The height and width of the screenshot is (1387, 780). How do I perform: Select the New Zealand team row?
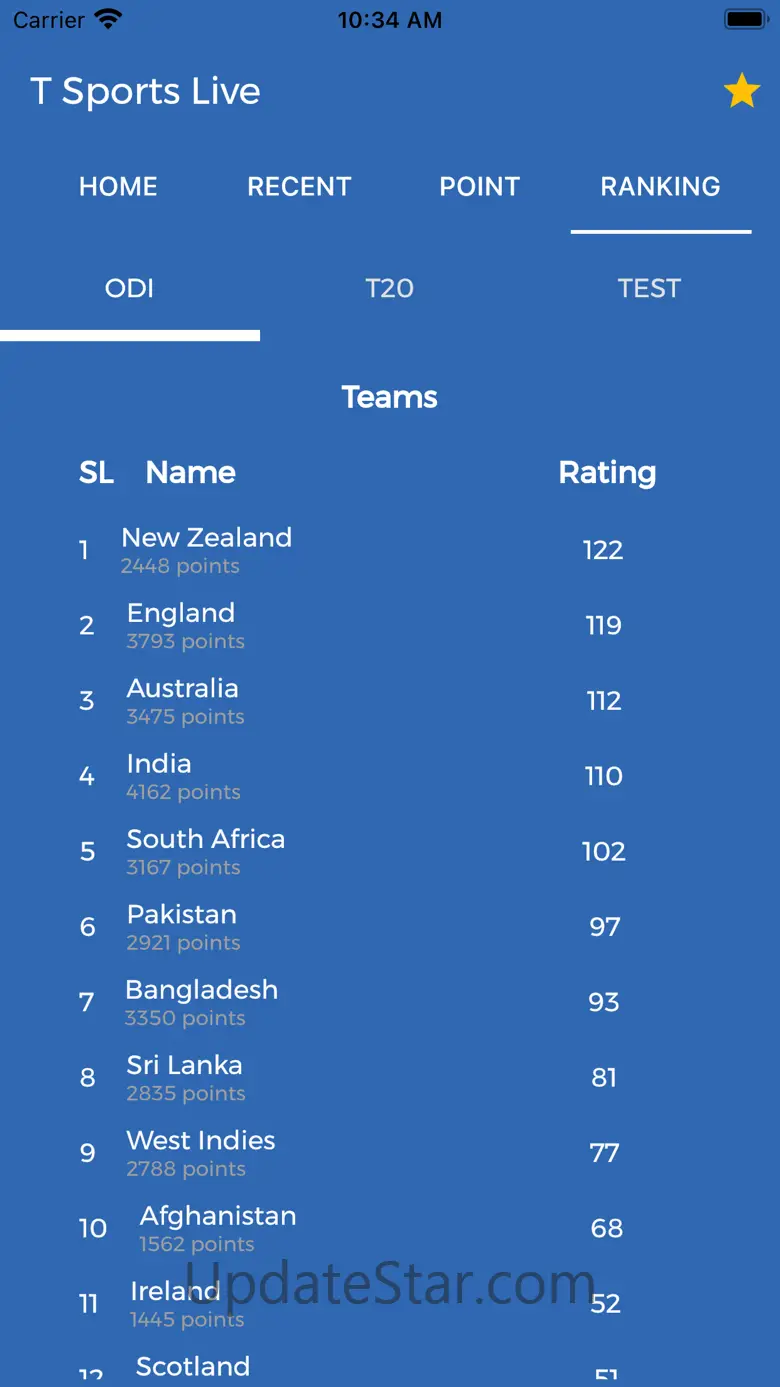390,550
